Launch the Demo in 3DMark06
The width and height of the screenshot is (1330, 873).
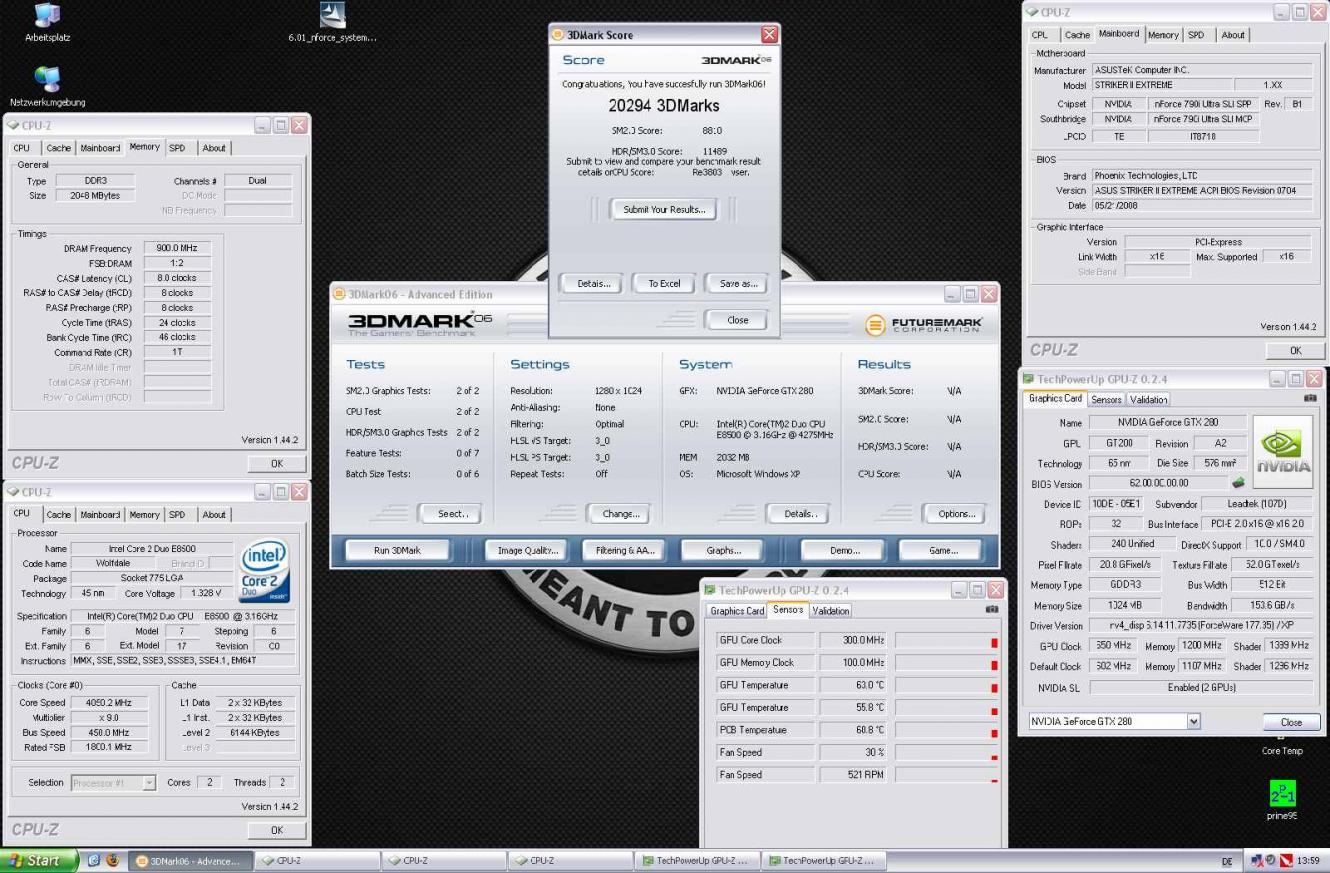pos(844,550)
